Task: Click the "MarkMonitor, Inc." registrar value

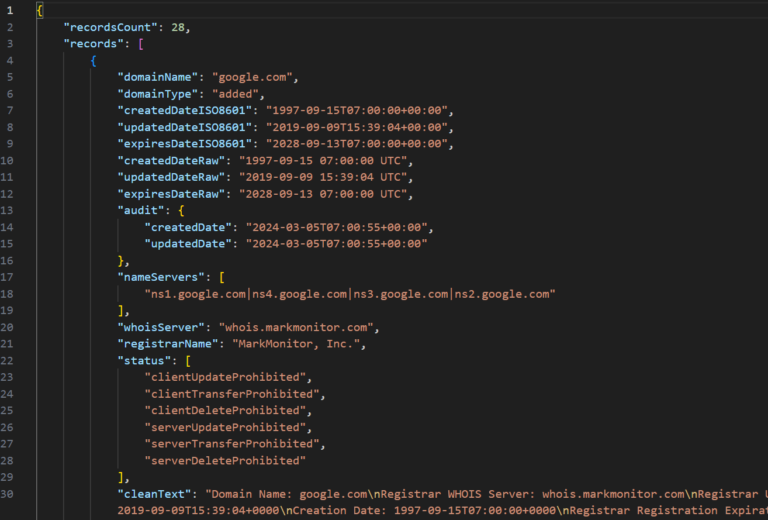Action: [x=299, y=344]
